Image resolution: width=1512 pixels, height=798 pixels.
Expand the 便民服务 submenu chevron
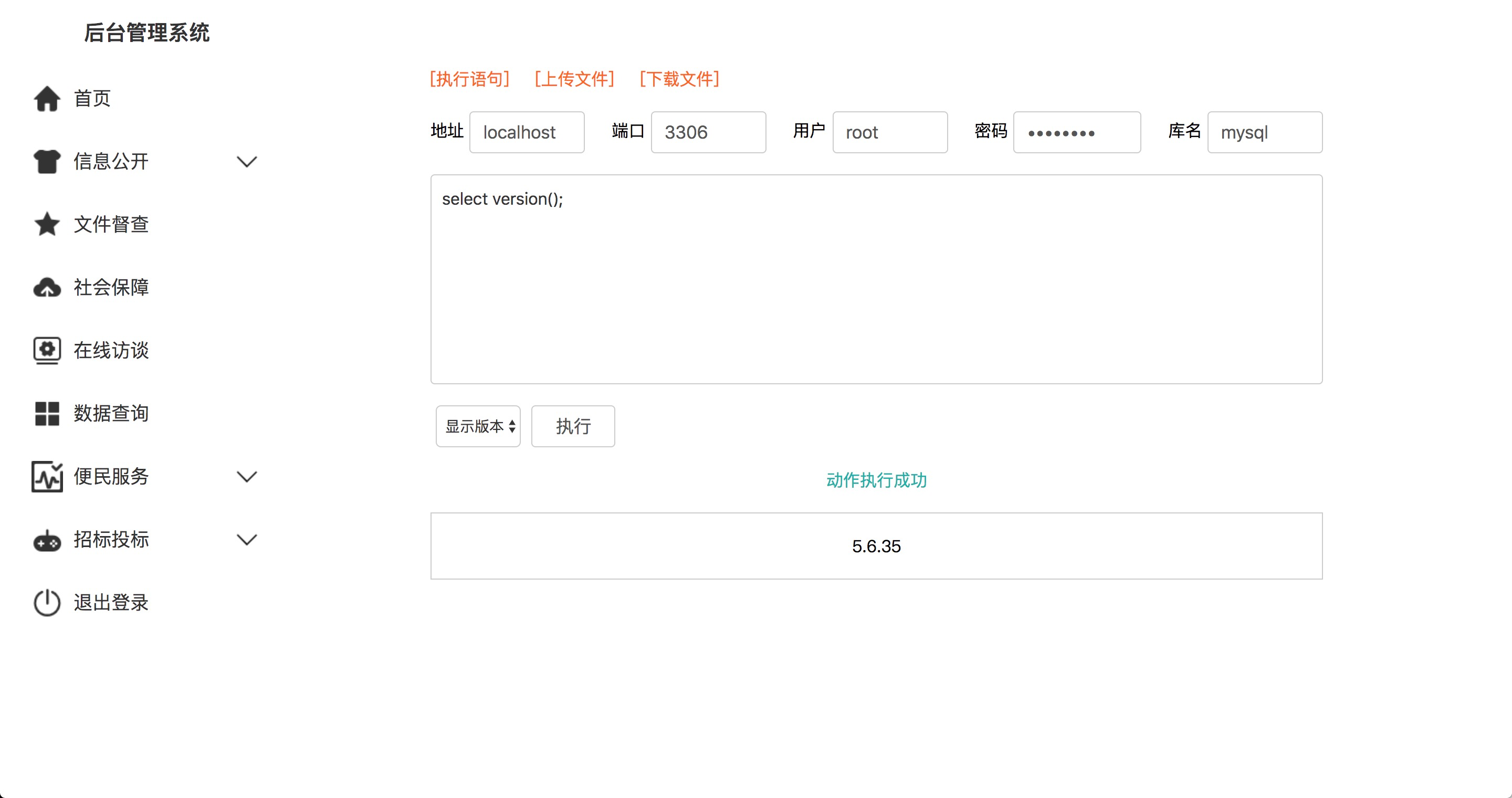click(247, 477)
